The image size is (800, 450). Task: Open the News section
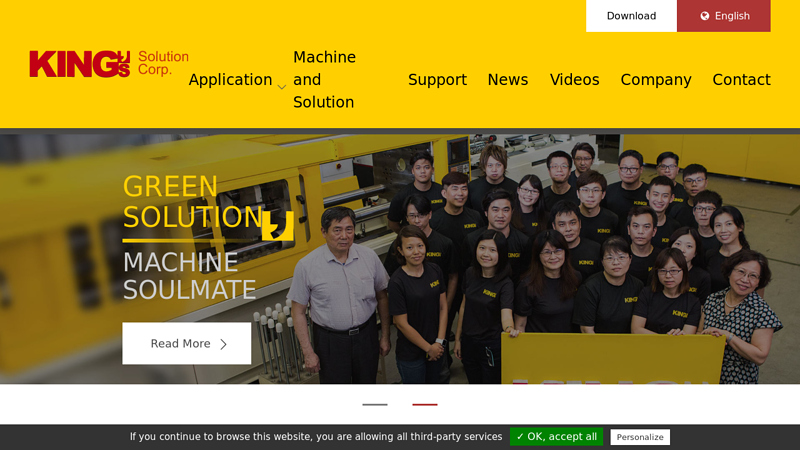tap(508, 80)
